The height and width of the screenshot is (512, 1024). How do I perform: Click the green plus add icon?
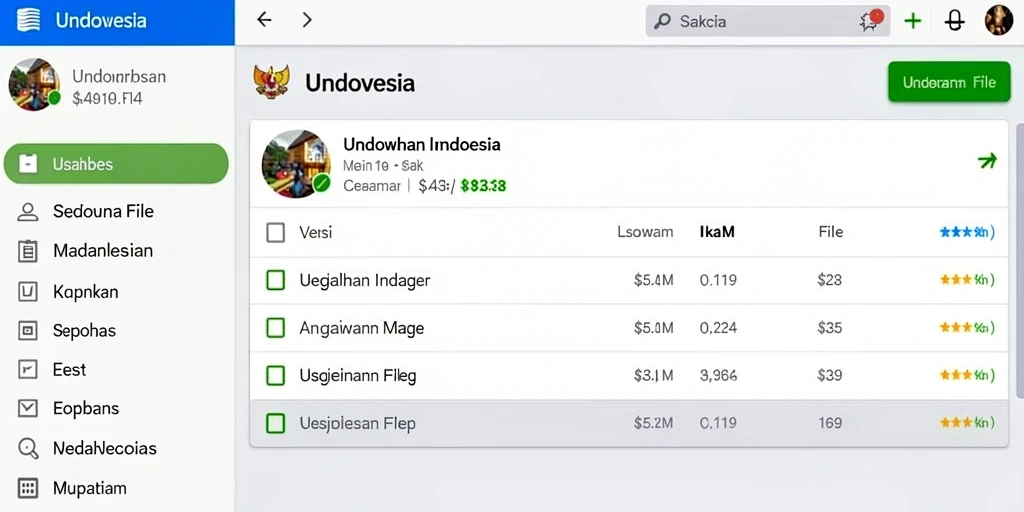(912, 21)
